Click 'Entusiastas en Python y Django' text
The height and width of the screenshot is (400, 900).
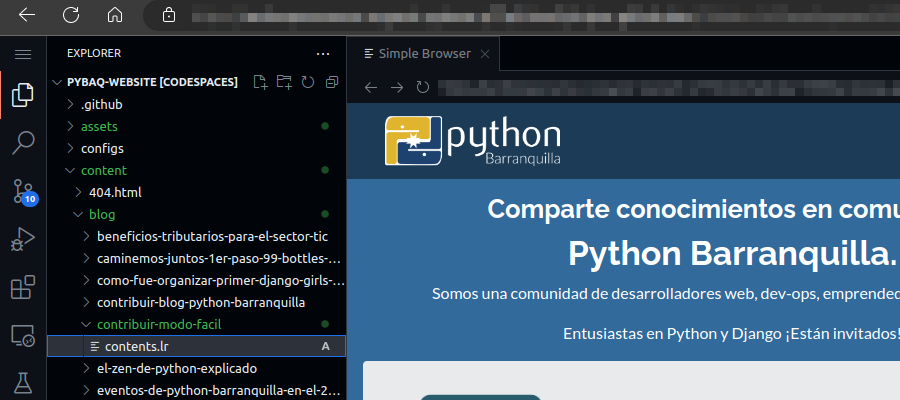coord(672,334)
